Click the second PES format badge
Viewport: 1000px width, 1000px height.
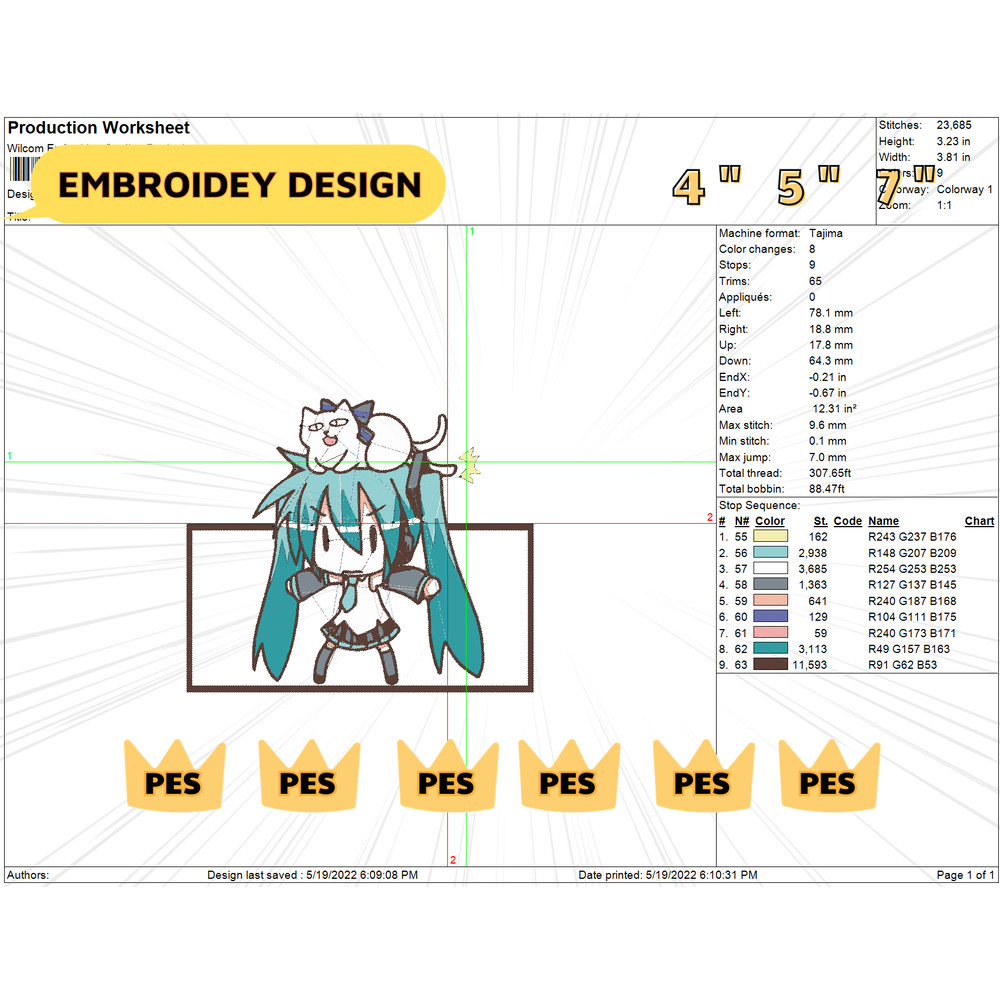pos(308,778)
